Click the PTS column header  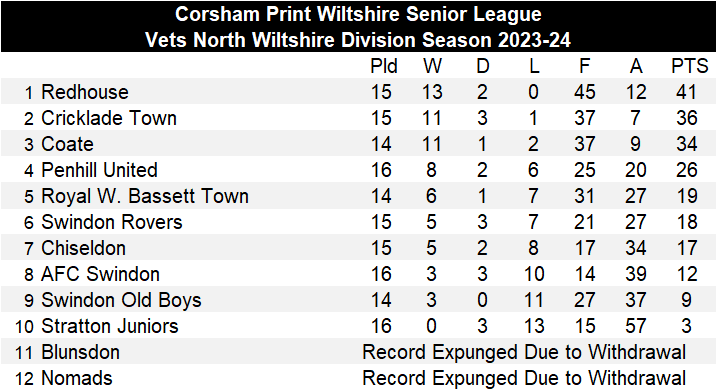point(690,67)
